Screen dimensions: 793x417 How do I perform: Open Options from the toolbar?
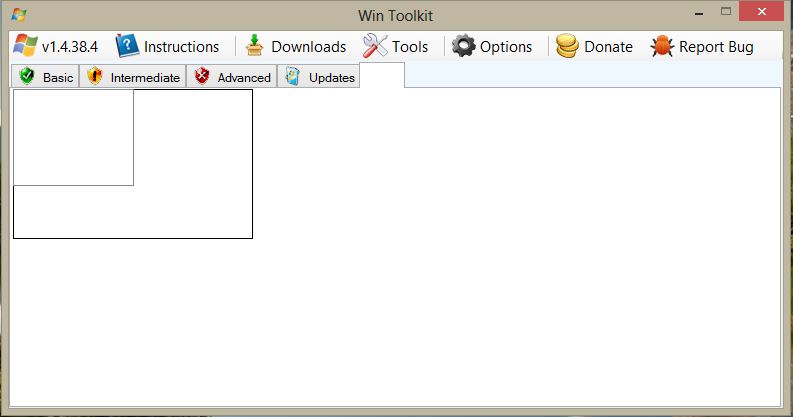(x=506, y=47)
